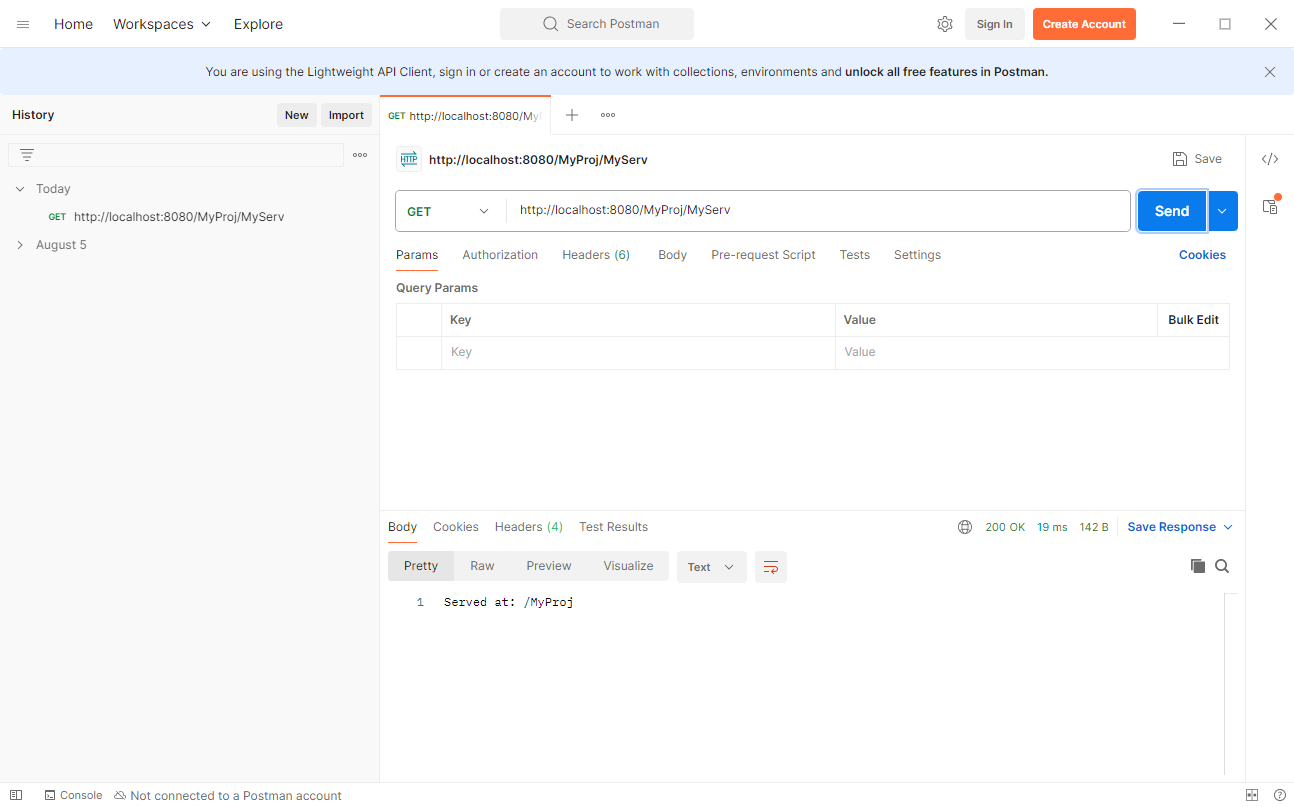
Task: Click the search magnifier in Search Postman
Action: pyautogui.click(x=551, y=24)
